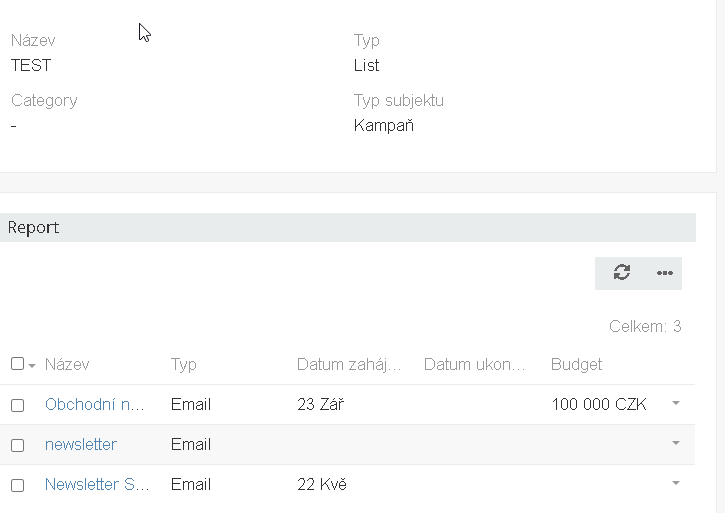This screenshot has height=513, width=725.
Task: Tick the Newsletter S... row checkbox
Action: [x=17, y=485]
